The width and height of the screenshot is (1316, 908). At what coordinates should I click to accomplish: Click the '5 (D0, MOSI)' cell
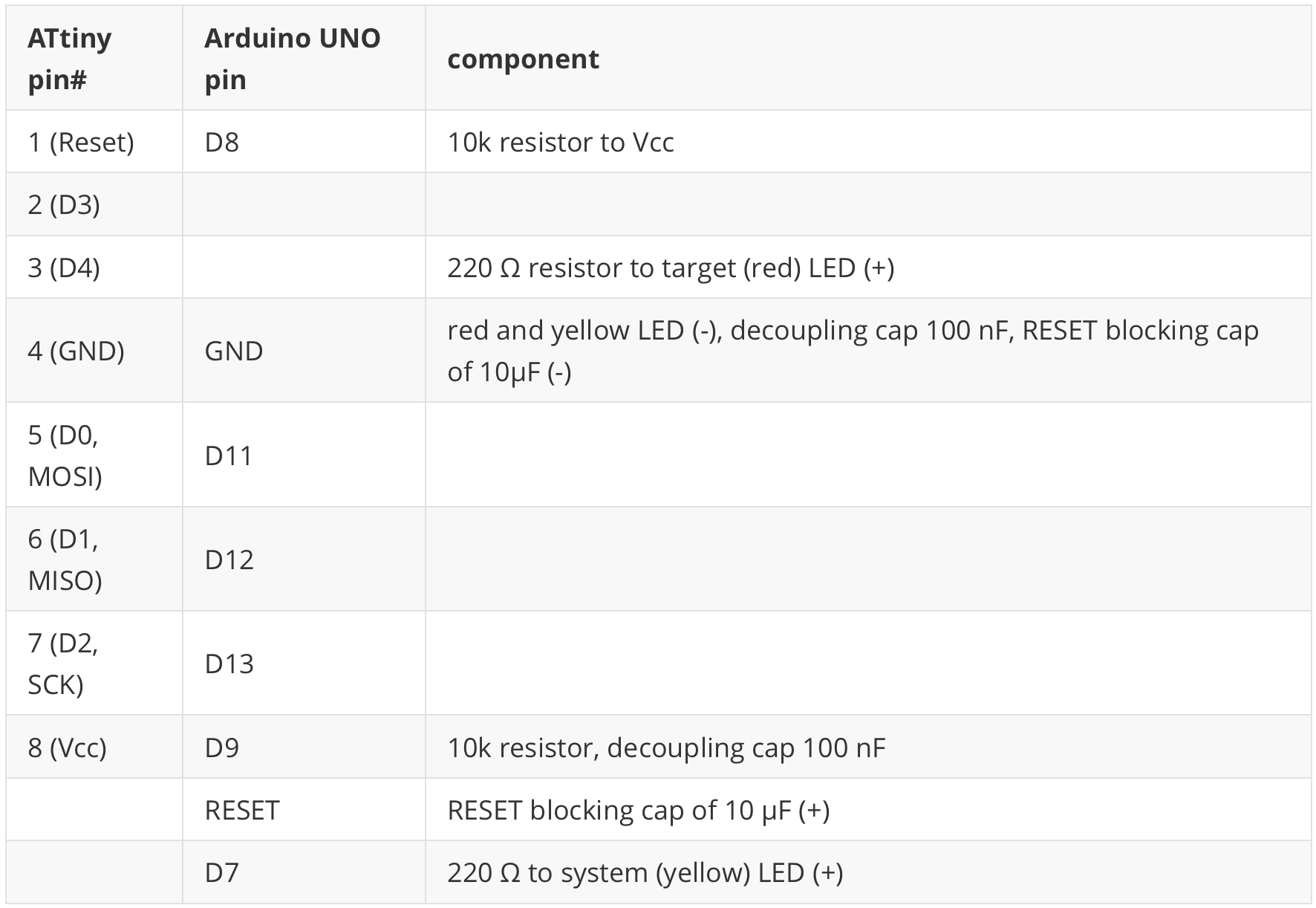(x=65, y=455)
